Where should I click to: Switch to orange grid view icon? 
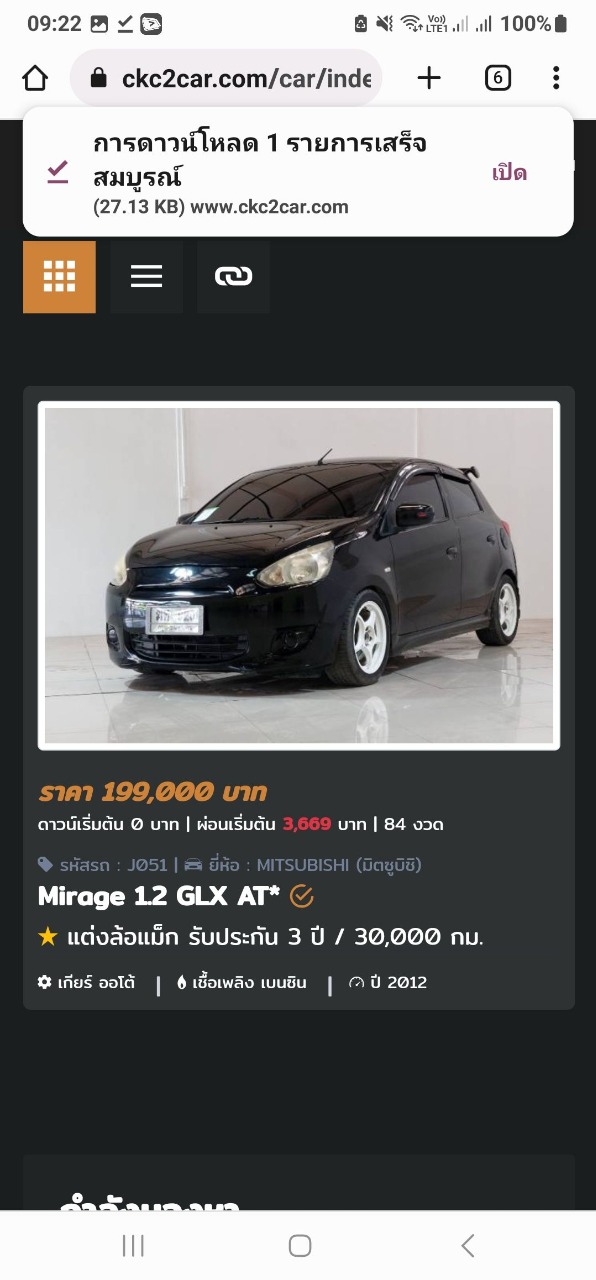click(x=59, y=277)
